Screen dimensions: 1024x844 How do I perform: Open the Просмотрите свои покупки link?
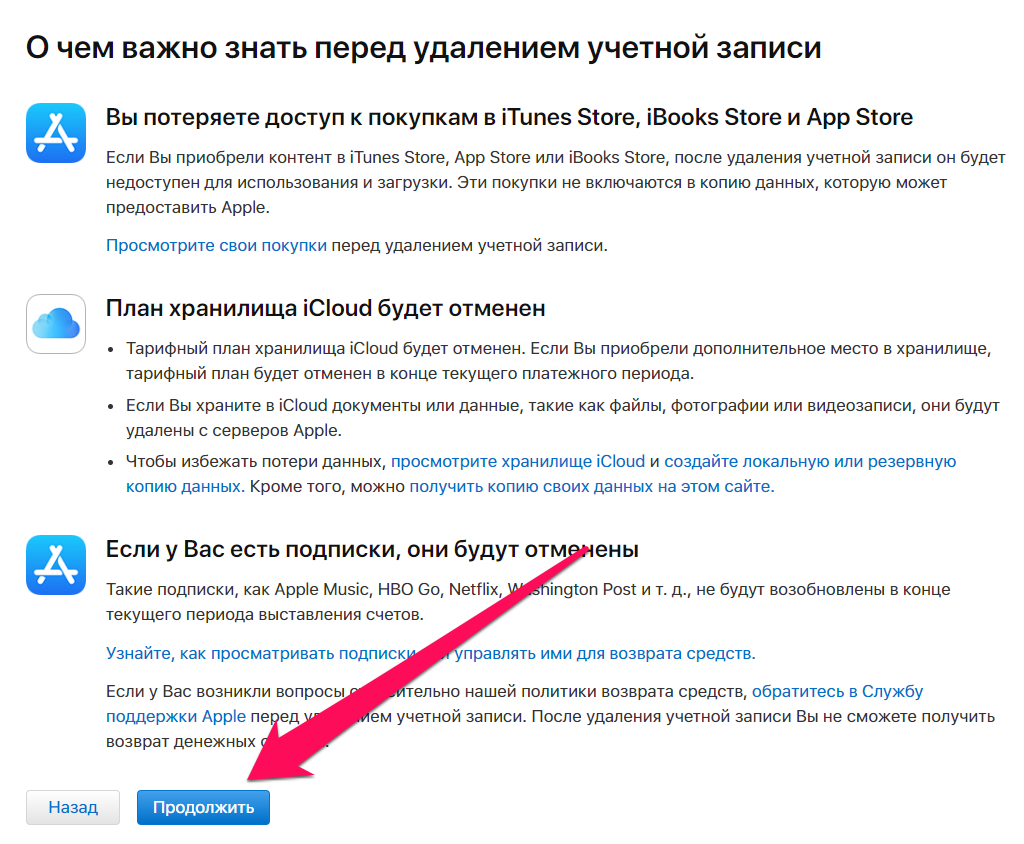(216, 245)
